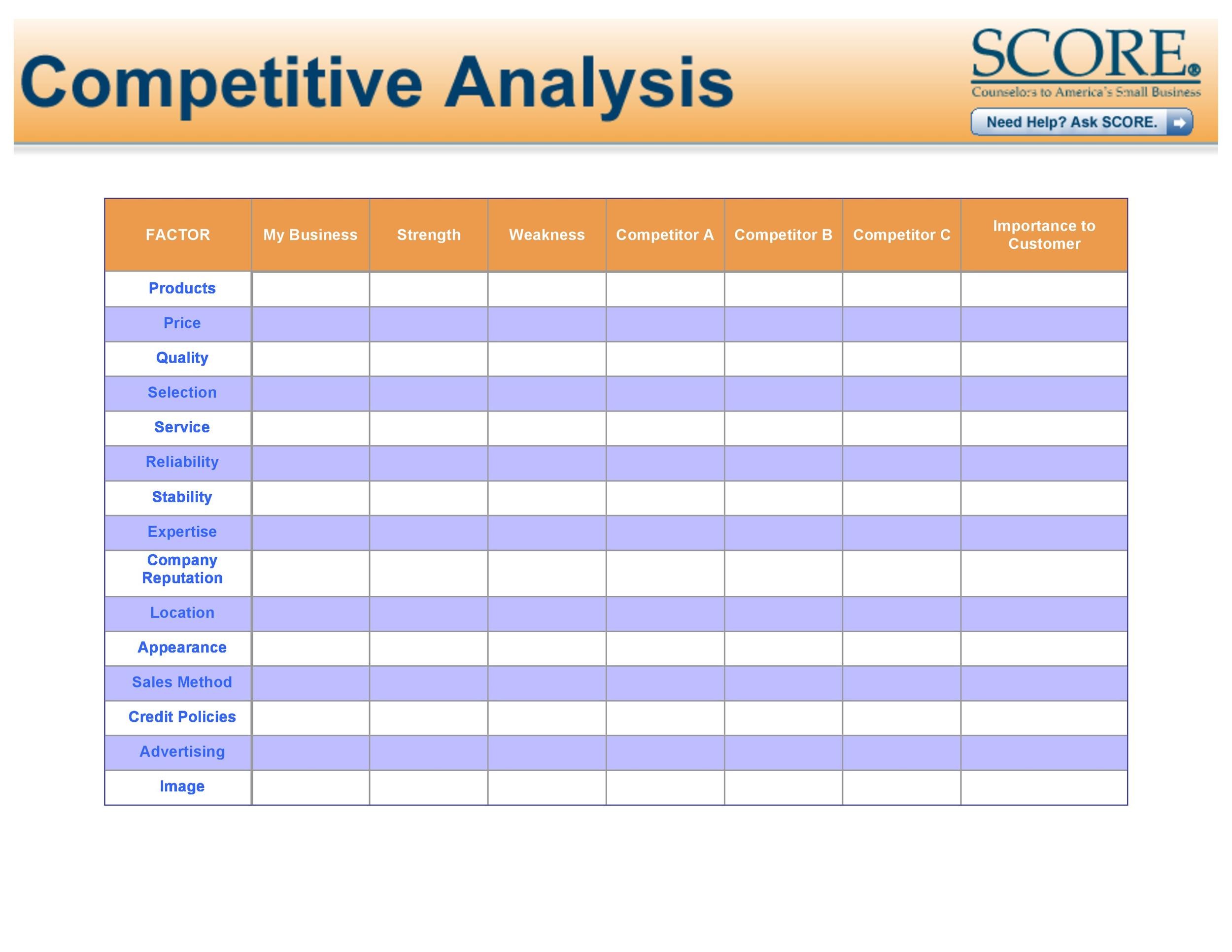1232x952 pixels.
Task: Select the Appearance row cell under Strength
Action: [x=428, y=648]
